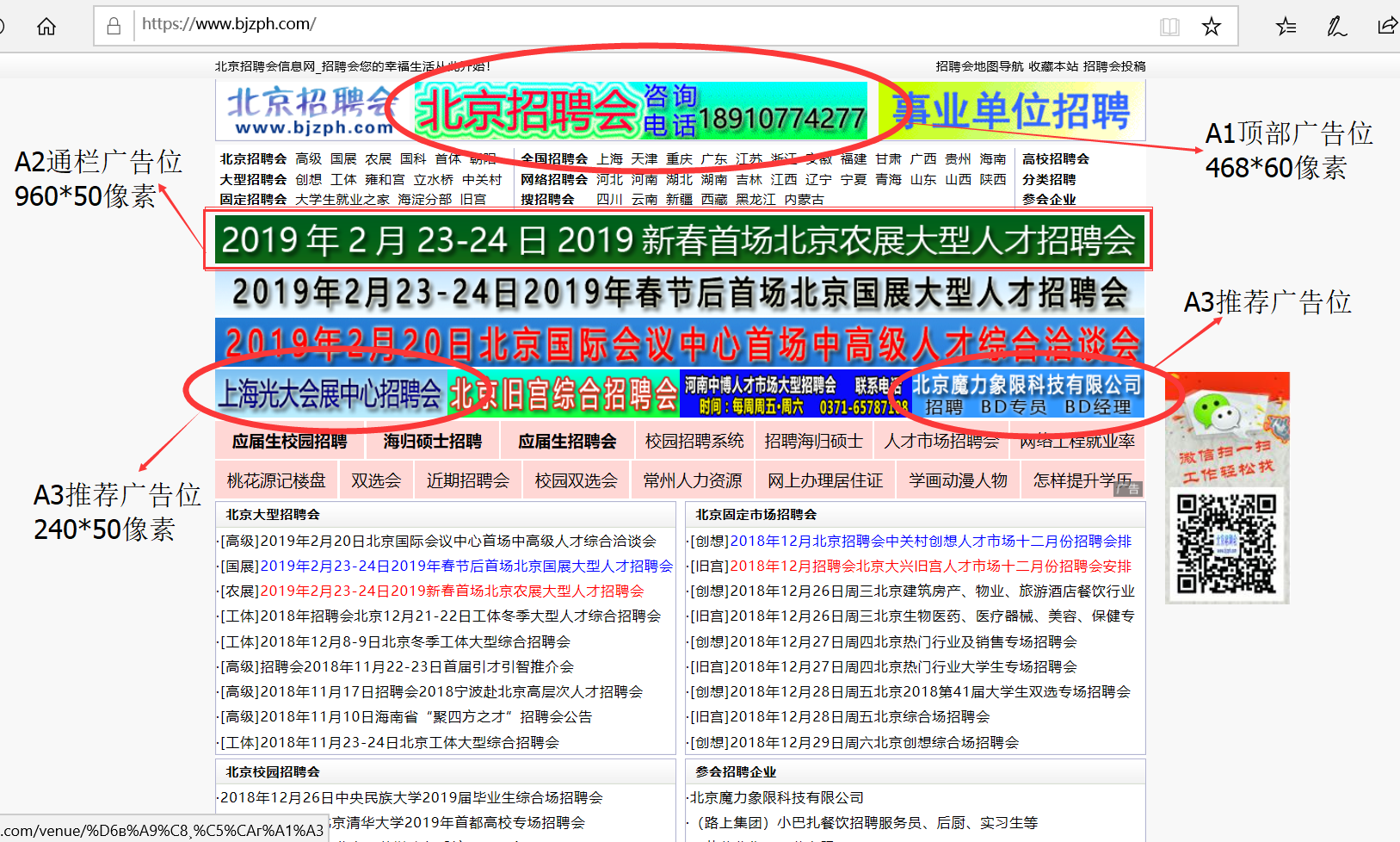1400x842 pixels.
Task: Click 学画动漫人物 ad button
Action: (x=958, y=480)
